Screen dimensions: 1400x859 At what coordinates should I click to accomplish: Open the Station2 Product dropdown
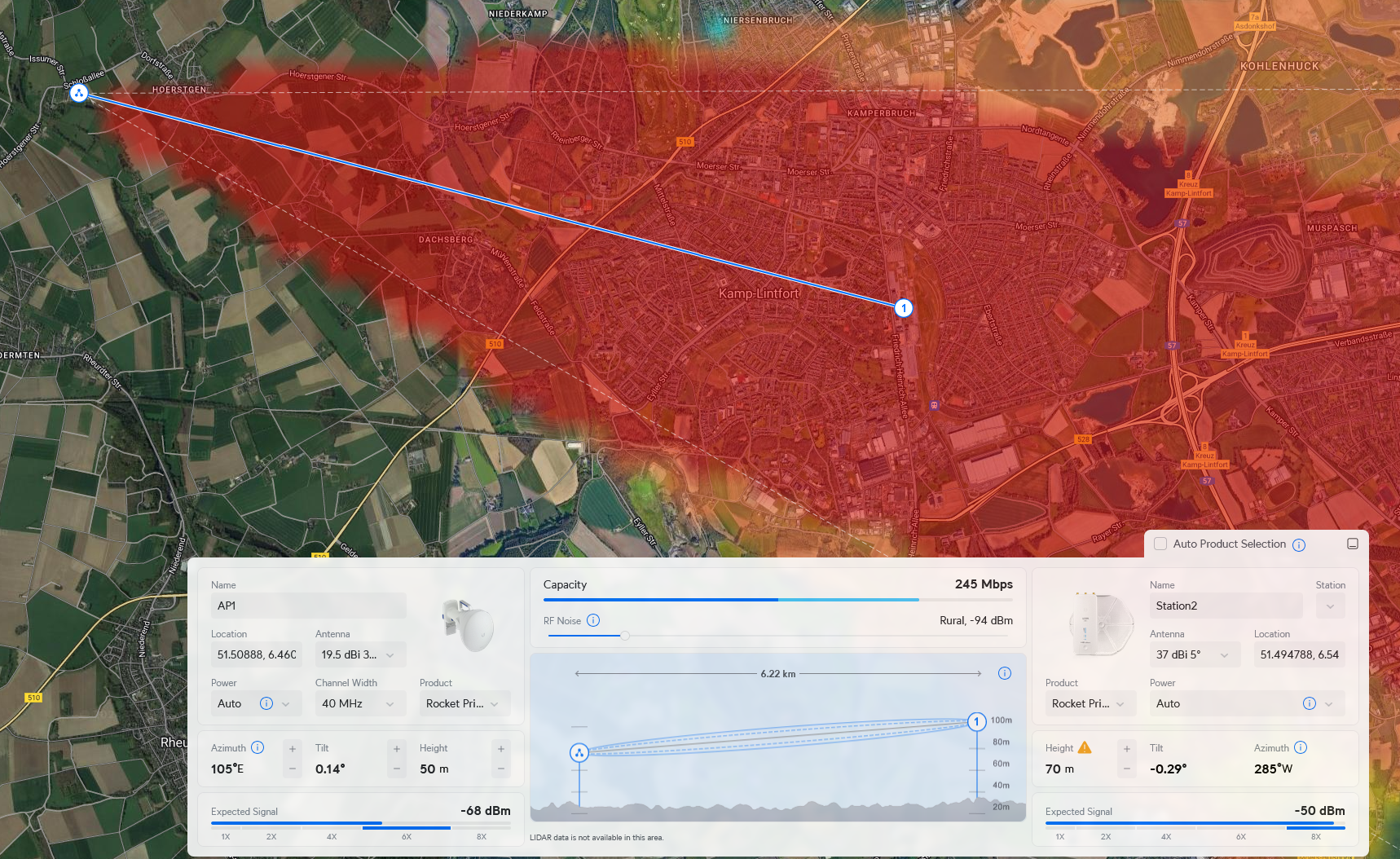pos(1090,703)
